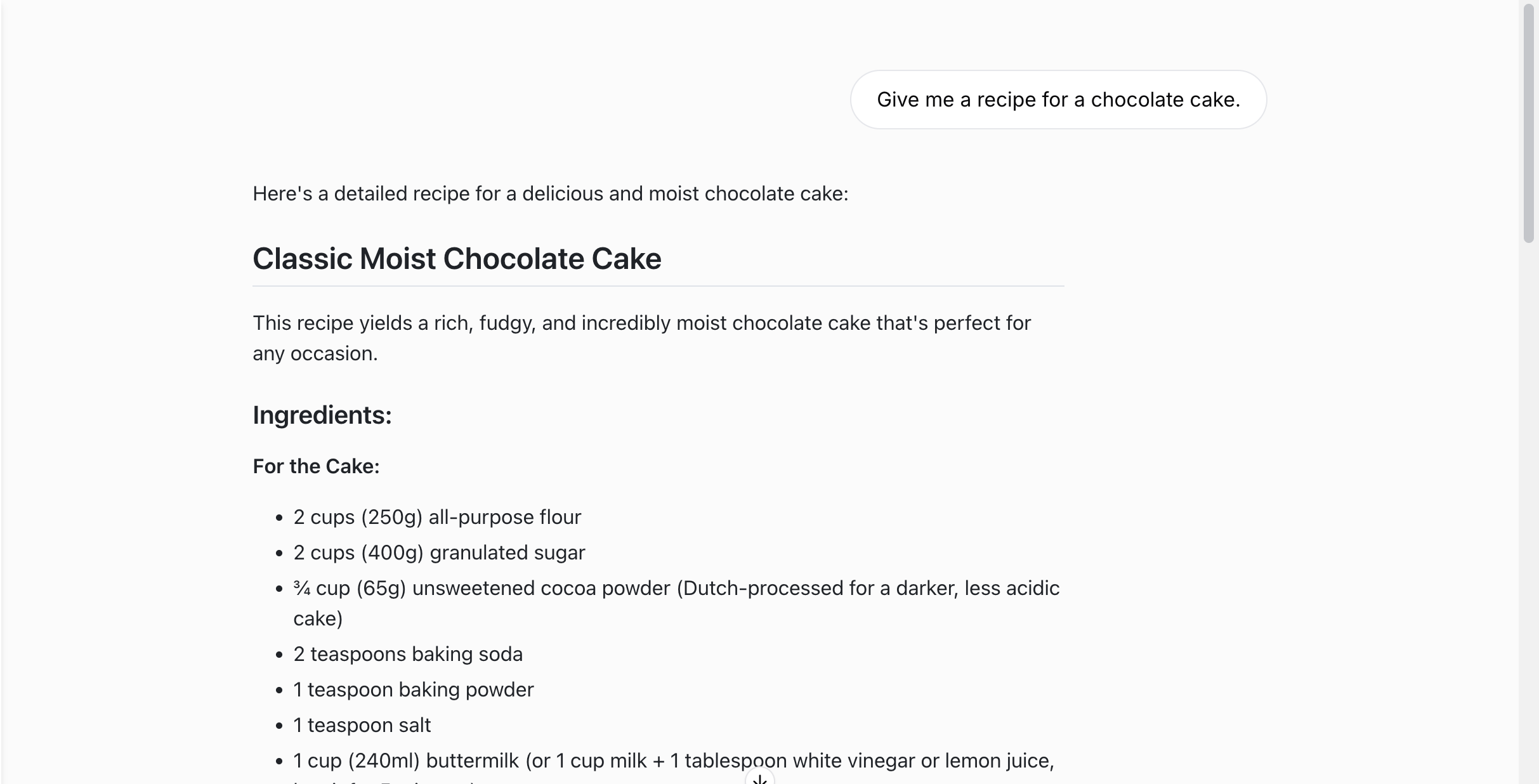Click the "2 teaspoons baking soda" item
1539x784 pixels.
coord(408,654)
